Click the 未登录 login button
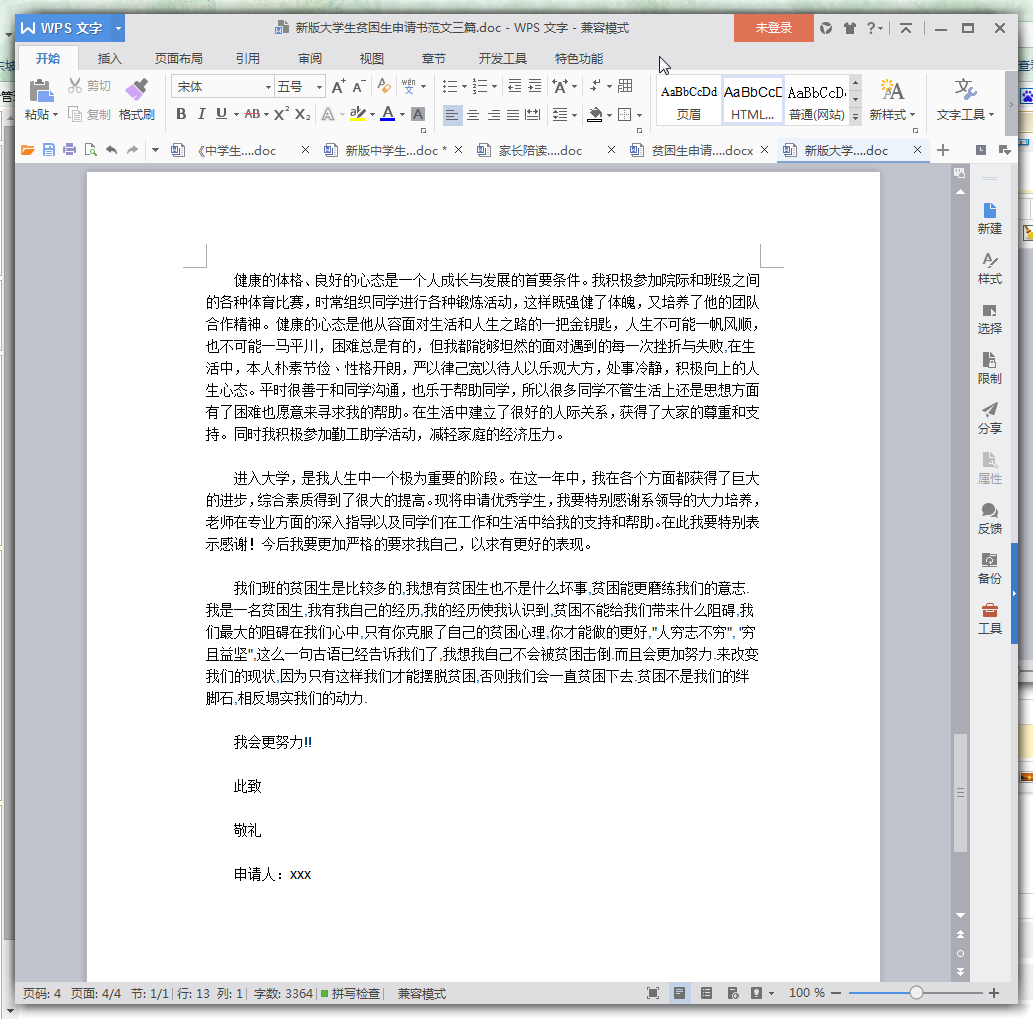This screenshot has height=1019, width=1033. tap(773, 28)
